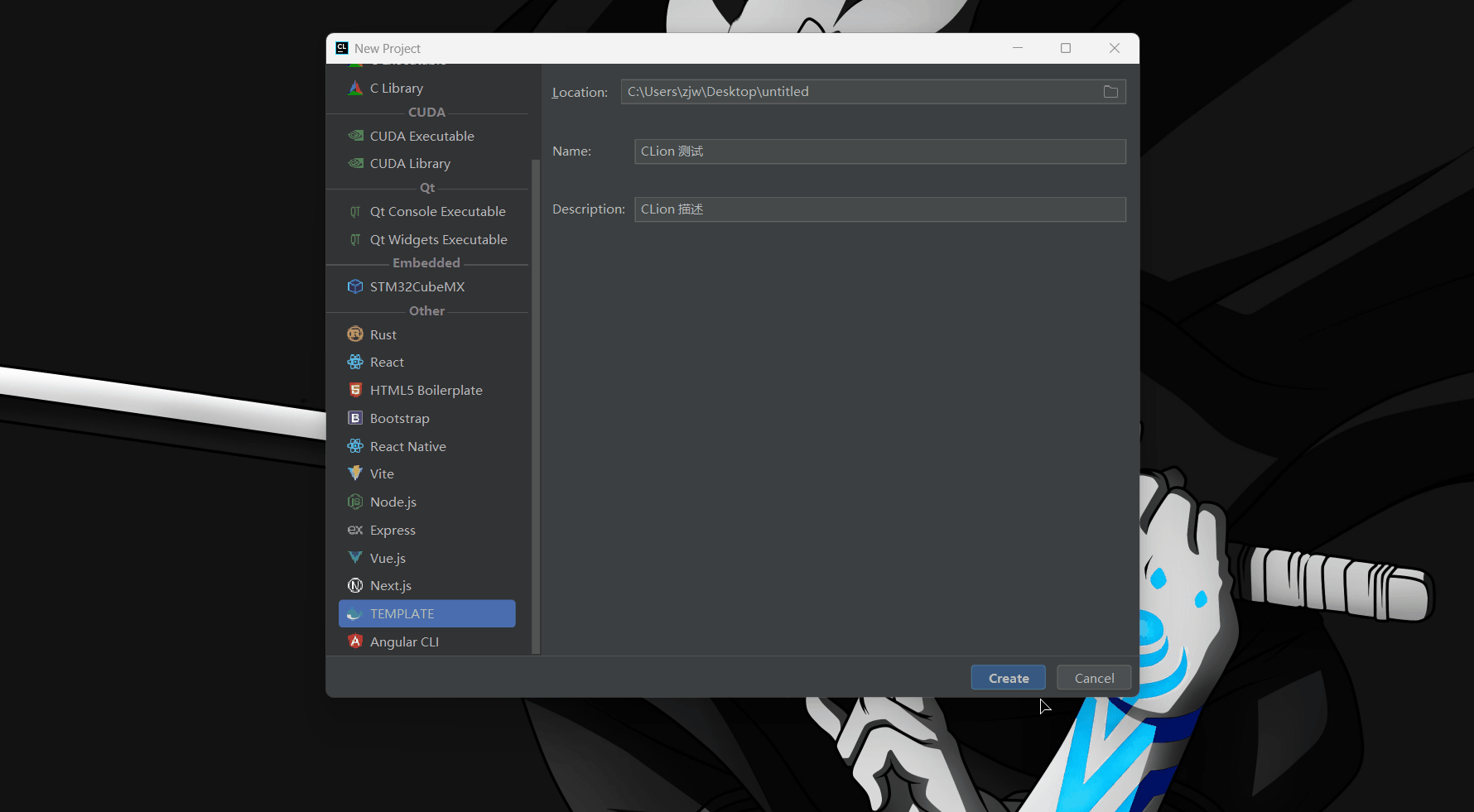Image resolution: width=1474 pixels, height=812 pixels.
Task: Click into the Name input field
Action: point(880,151)
